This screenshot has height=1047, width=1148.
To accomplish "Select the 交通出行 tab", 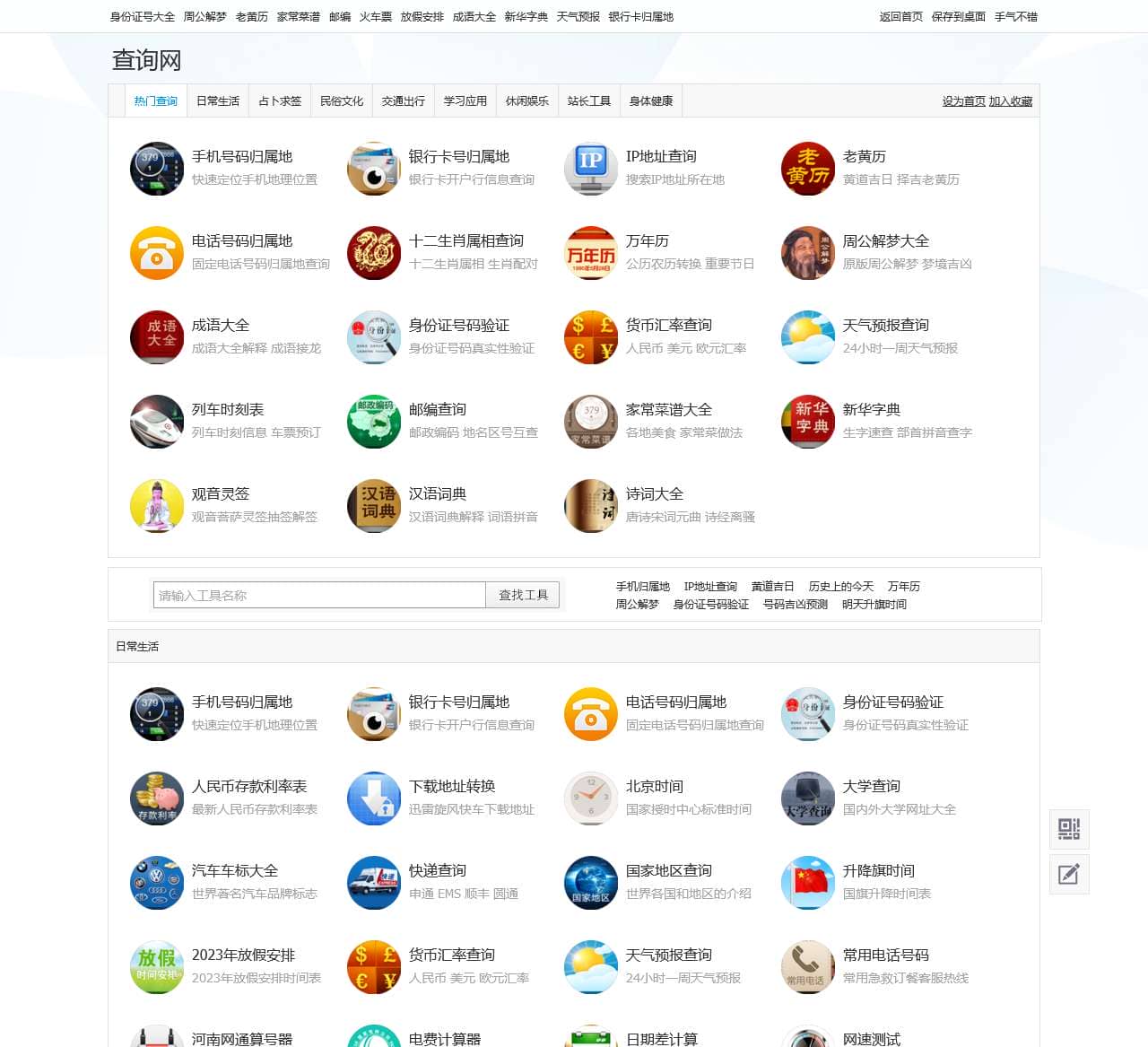I will (404, 101).
